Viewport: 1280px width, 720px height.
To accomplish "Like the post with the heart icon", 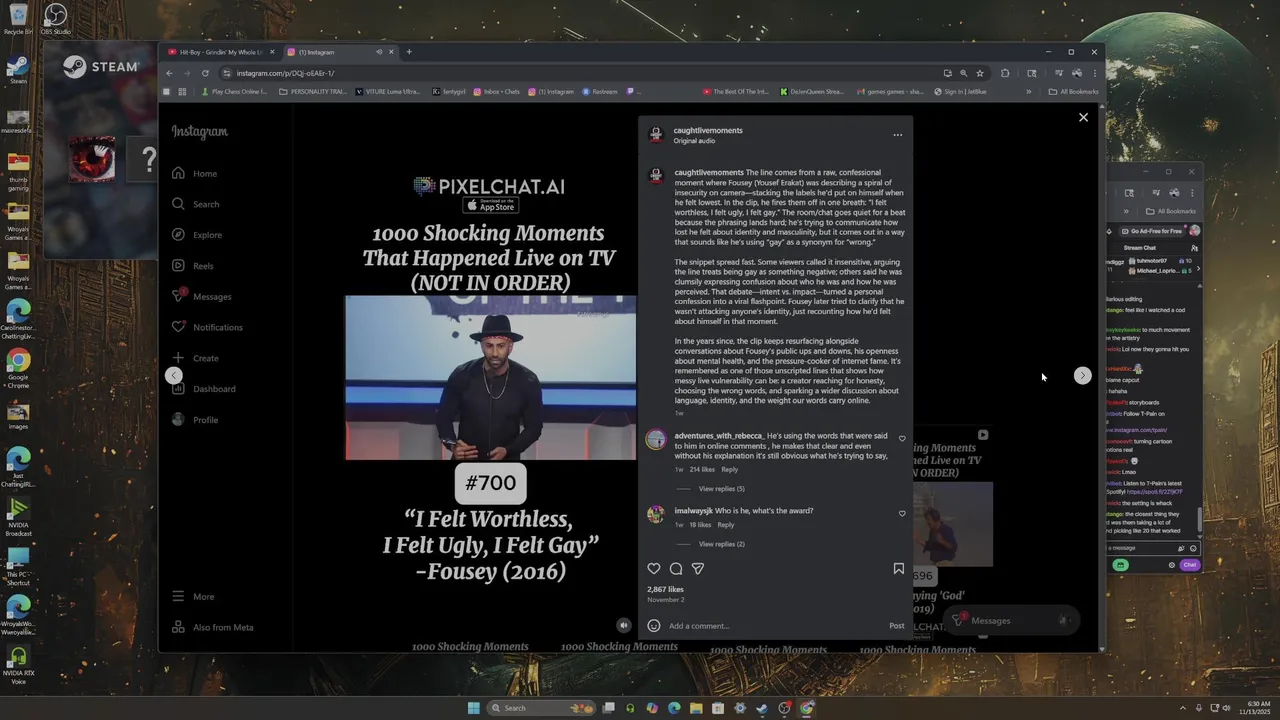I will click(x=654, y=568).
